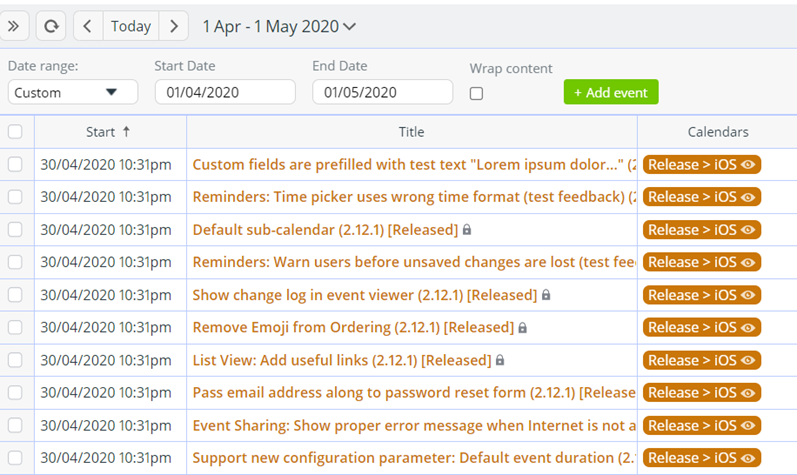This screenshot has height=475, width=797.
Task: Open the 1 Apr - 1 May 2020 date picker
Action: [279, 26]
